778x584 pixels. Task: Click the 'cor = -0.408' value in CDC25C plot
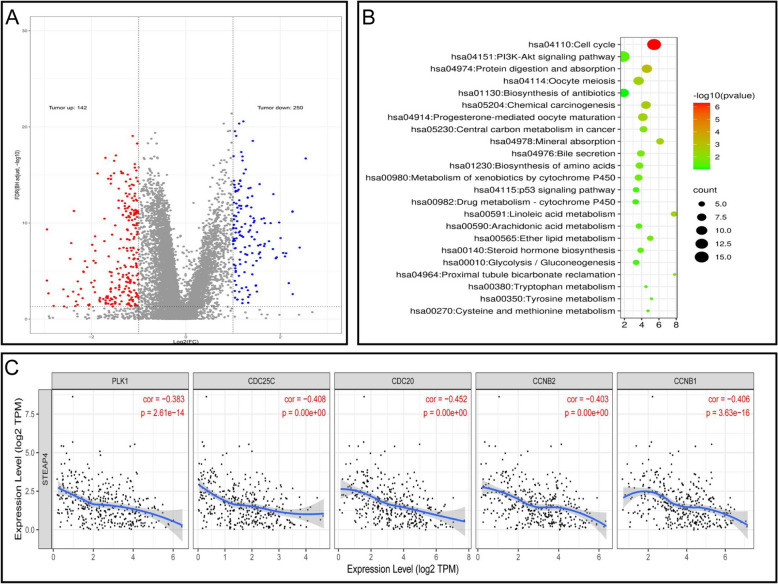[x=305, y=399]
